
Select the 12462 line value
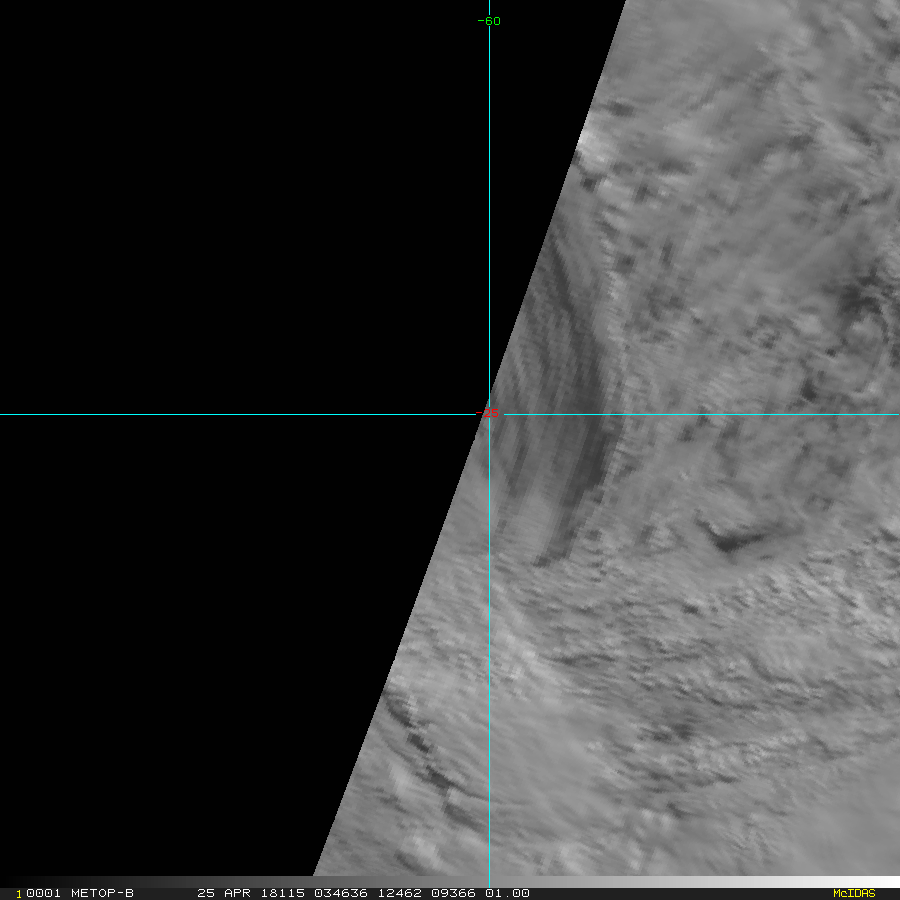(399, 893)
